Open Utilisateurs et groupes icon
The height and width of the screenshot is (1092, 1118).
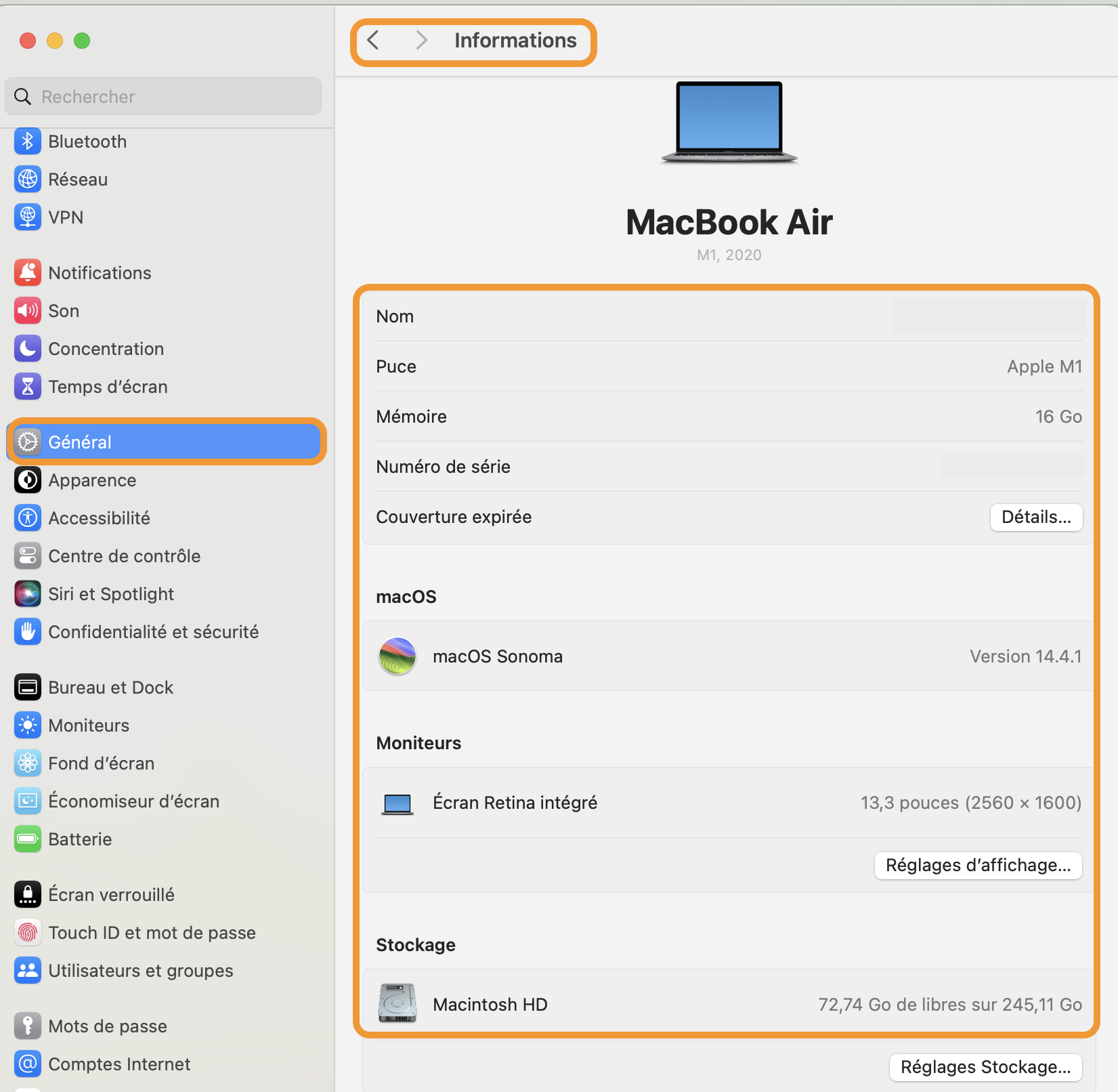tap(28, 970)
